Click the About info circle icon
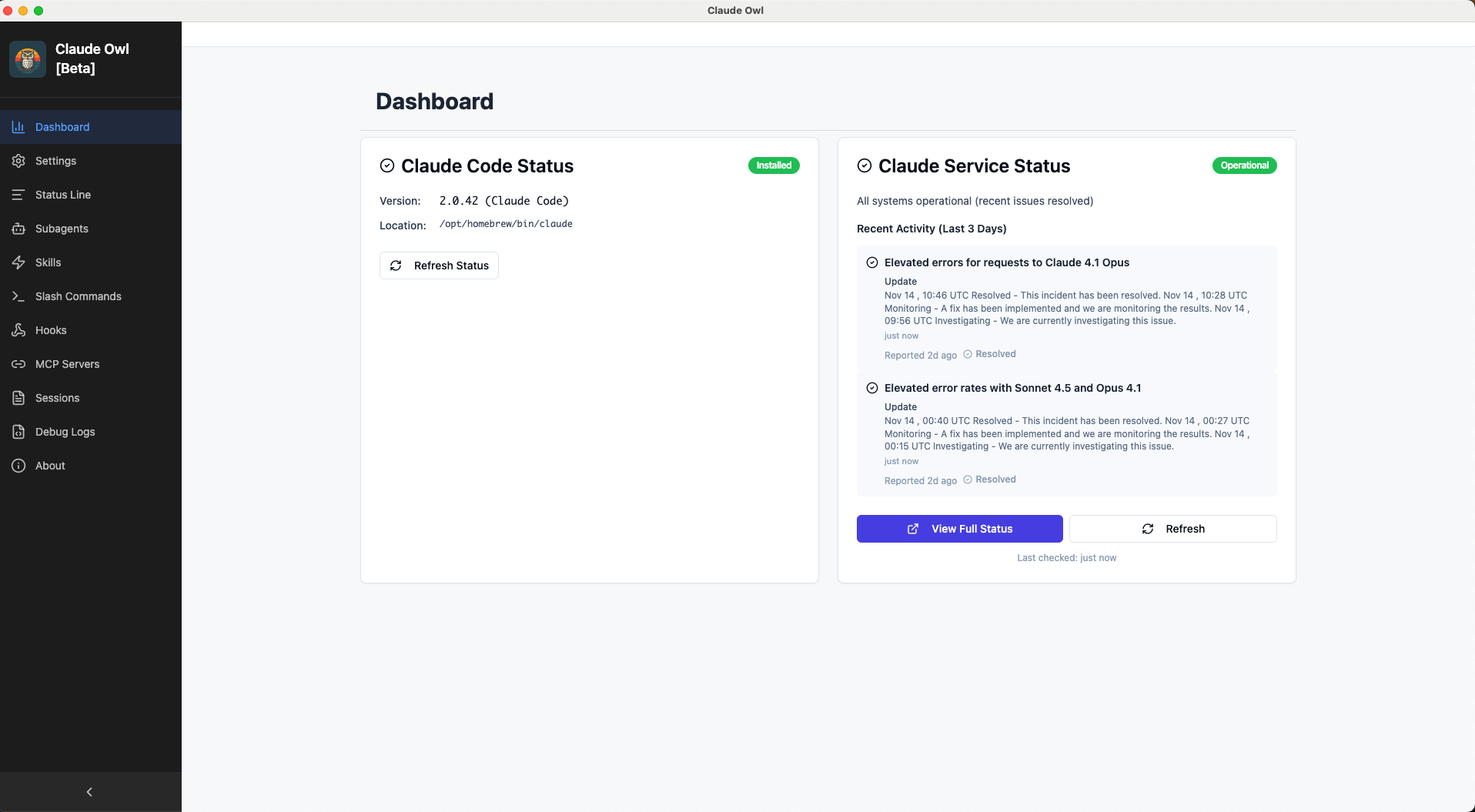The width and height of the screenshot is (1475, 812). click(18, 466)
